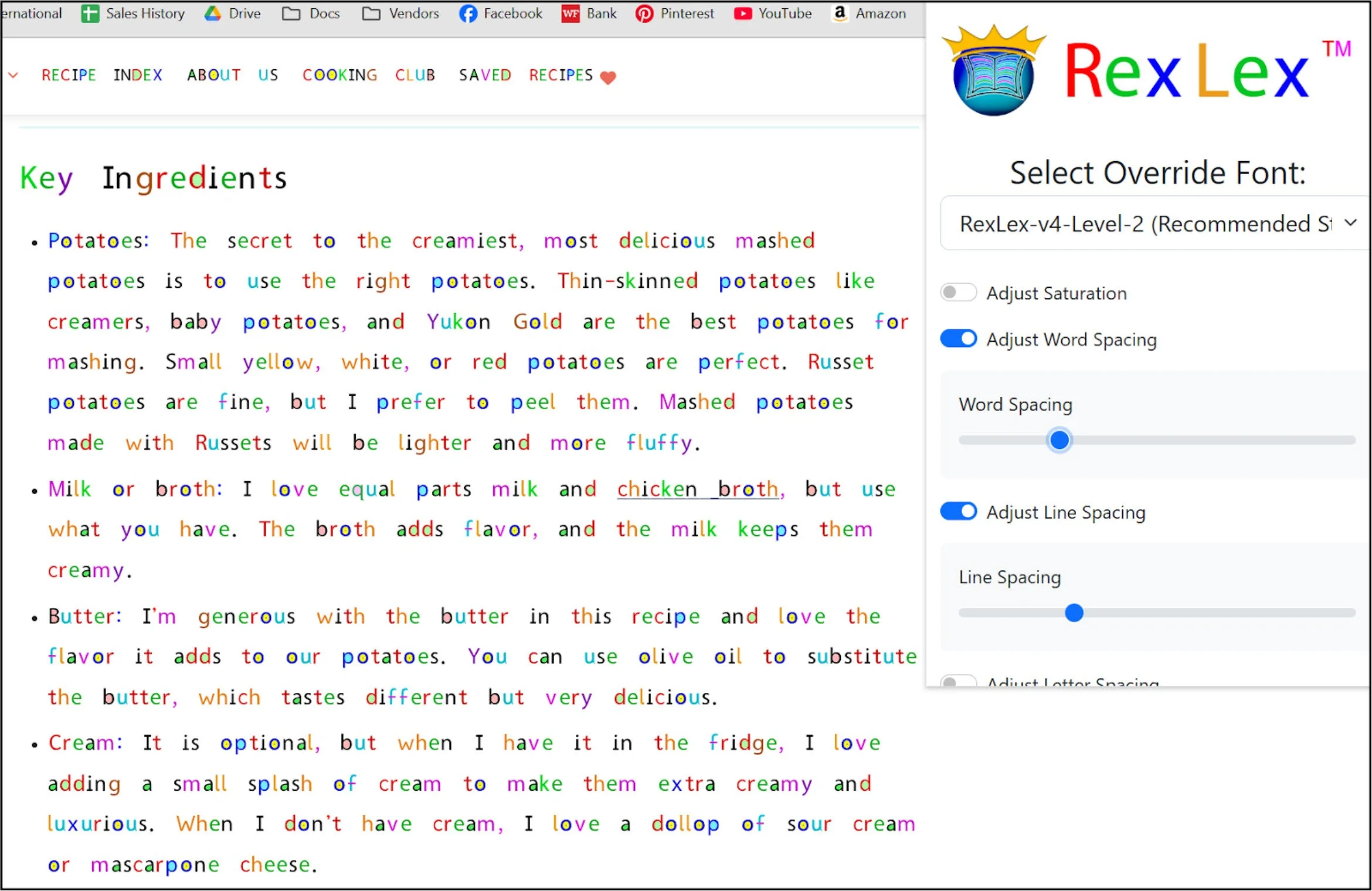Click the Sales History bookmark icon
This screenshot has width=1372, height=891.
[x=90, y=13]
